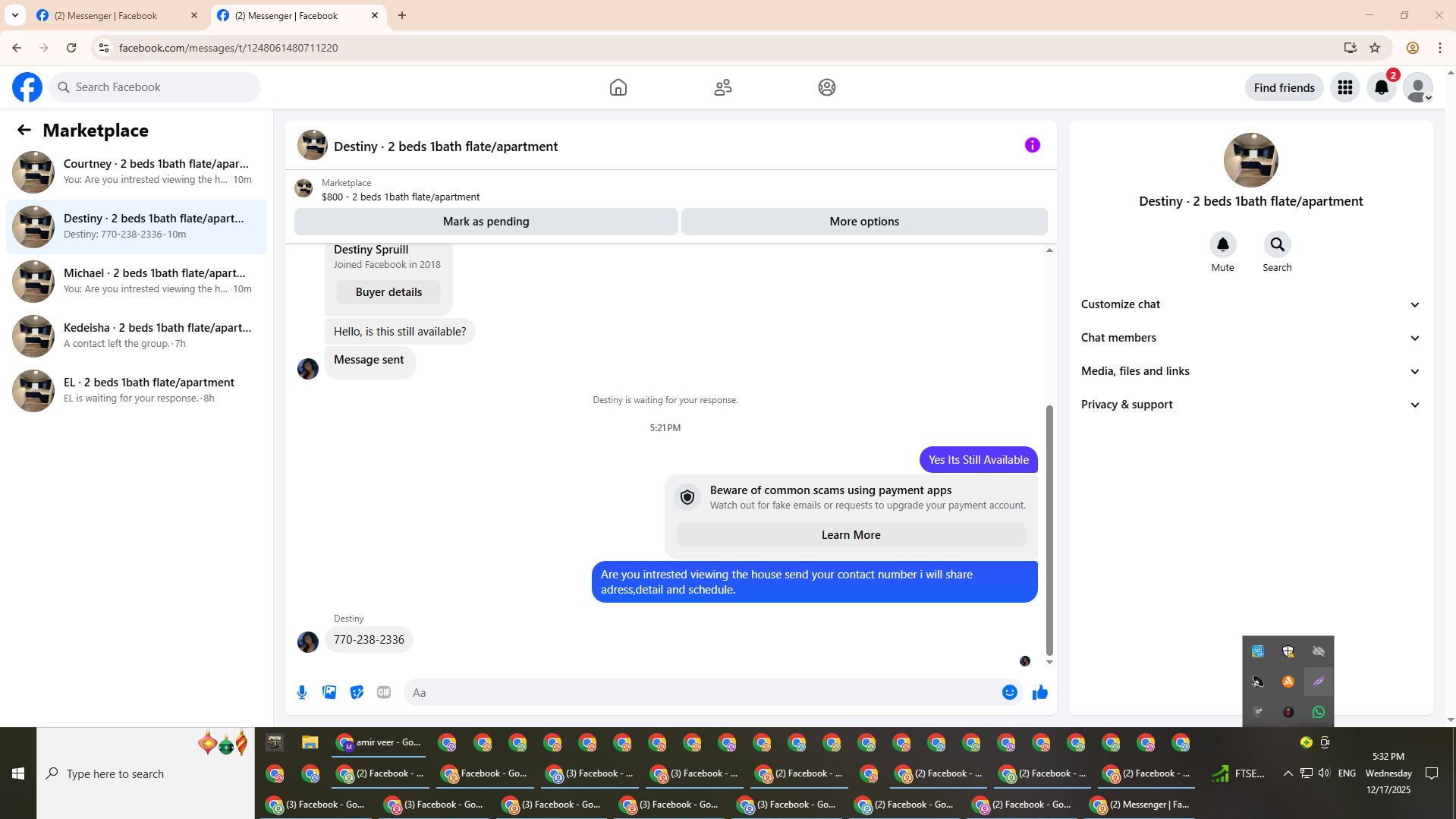This screenshot has height=819, width=1456.
Task: Open Courtney conversation in the list
Action: coord(137,172)
